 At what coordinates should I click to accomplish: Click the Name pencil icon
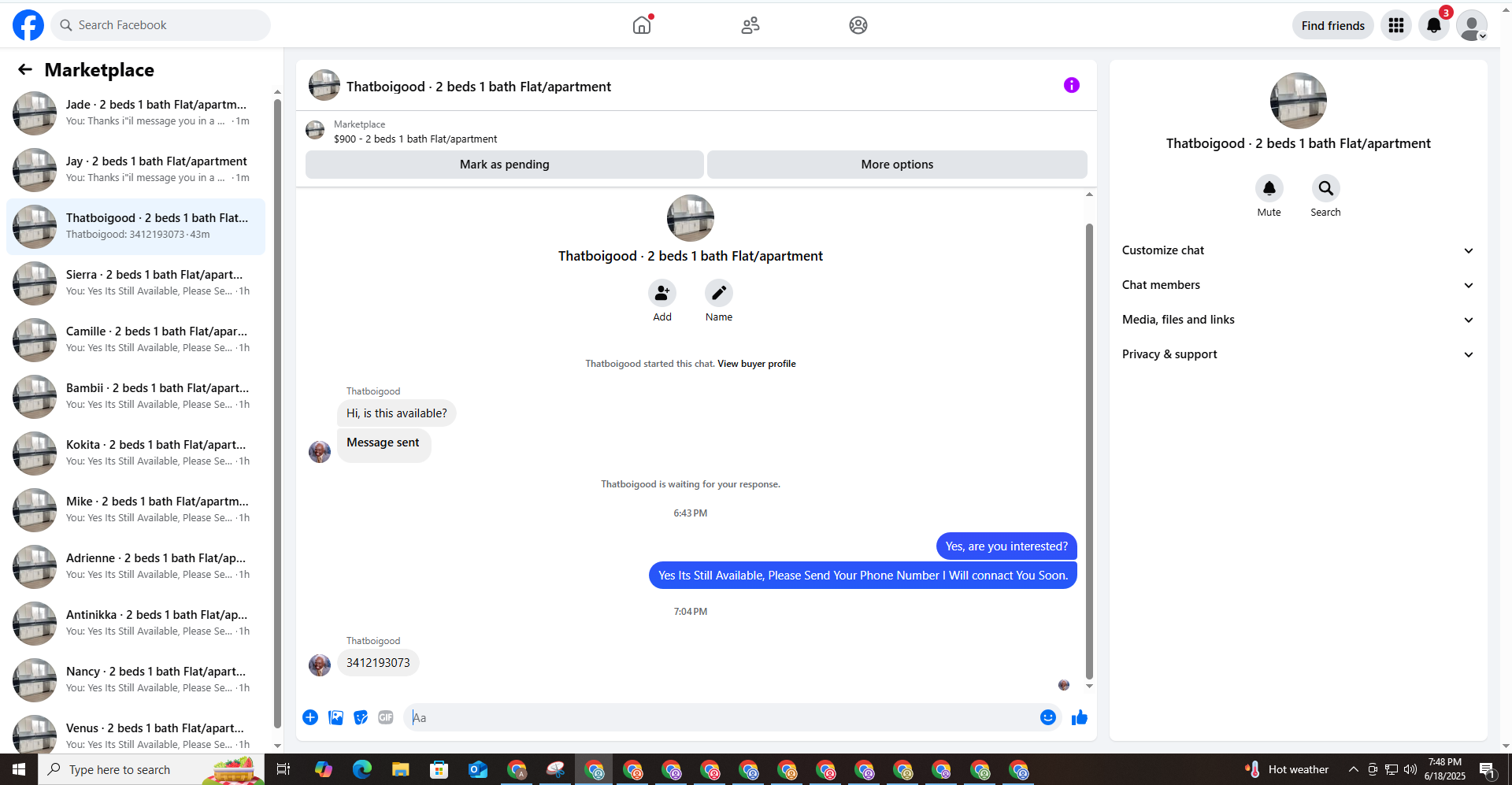719,293
